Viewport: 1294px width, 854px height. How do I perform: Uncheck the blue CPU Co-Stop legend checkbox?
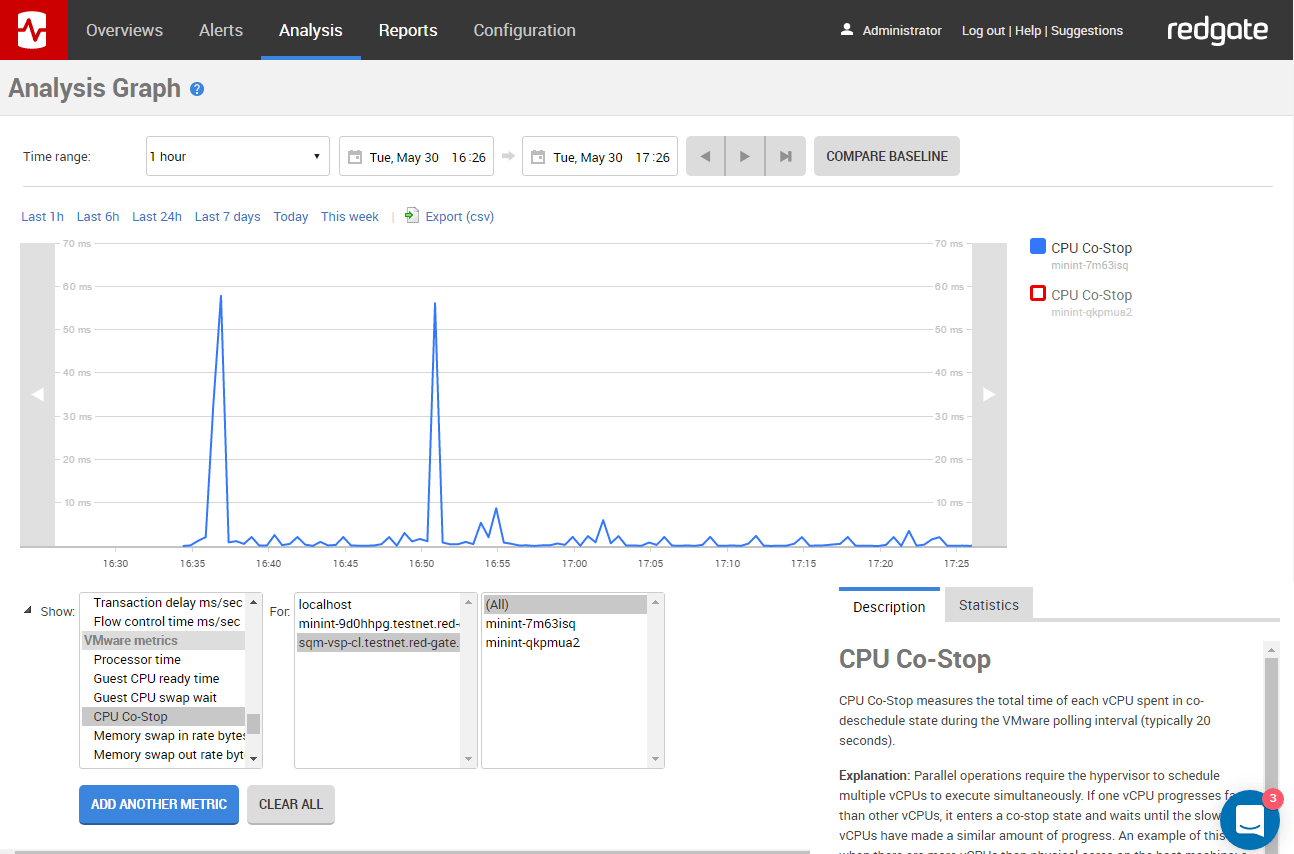(x=1037, y=246)
